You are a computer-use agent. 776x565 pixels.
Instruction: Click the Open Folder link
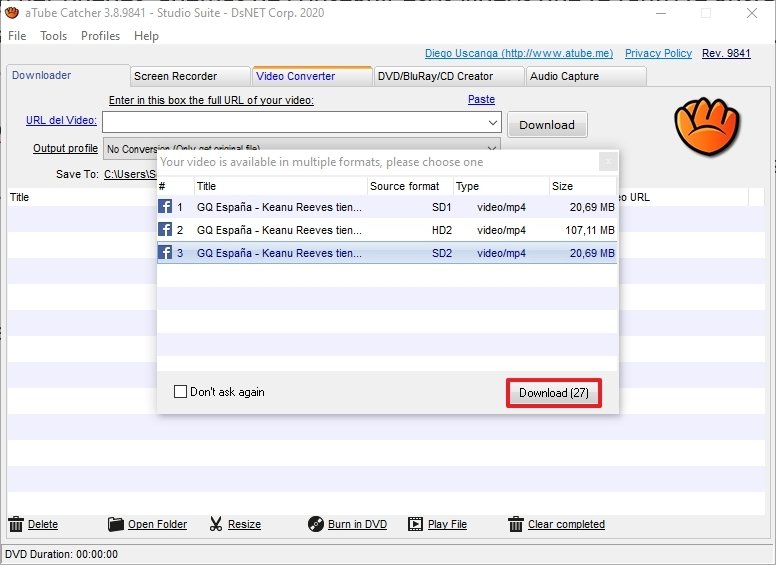(x=157, y=524)
